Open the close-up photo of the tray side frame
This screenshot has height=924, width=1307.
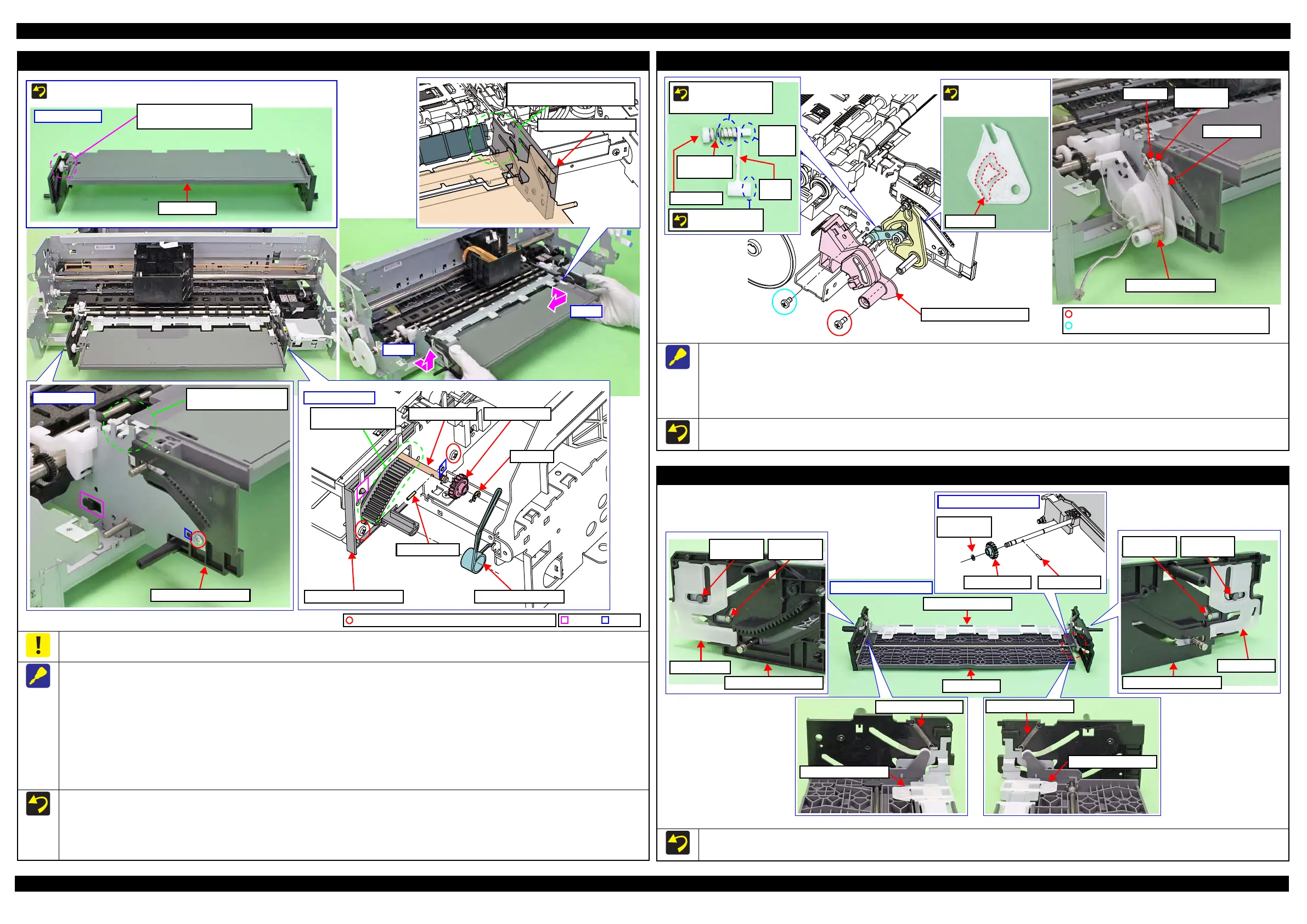[x=160, y=495]
